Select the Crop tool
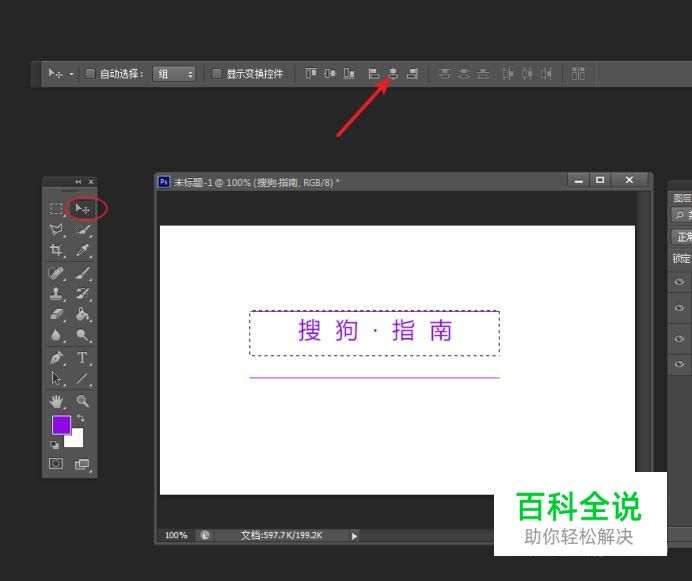The width and height of the screenshot is (692, 581). click(x=56, y=250)
